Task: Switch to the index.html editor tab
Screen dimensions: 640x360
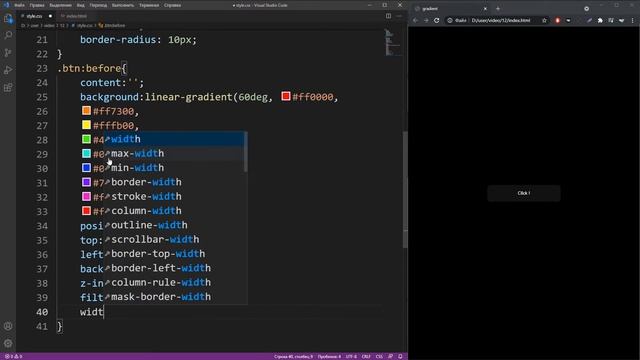Action: tap(76, 16)
